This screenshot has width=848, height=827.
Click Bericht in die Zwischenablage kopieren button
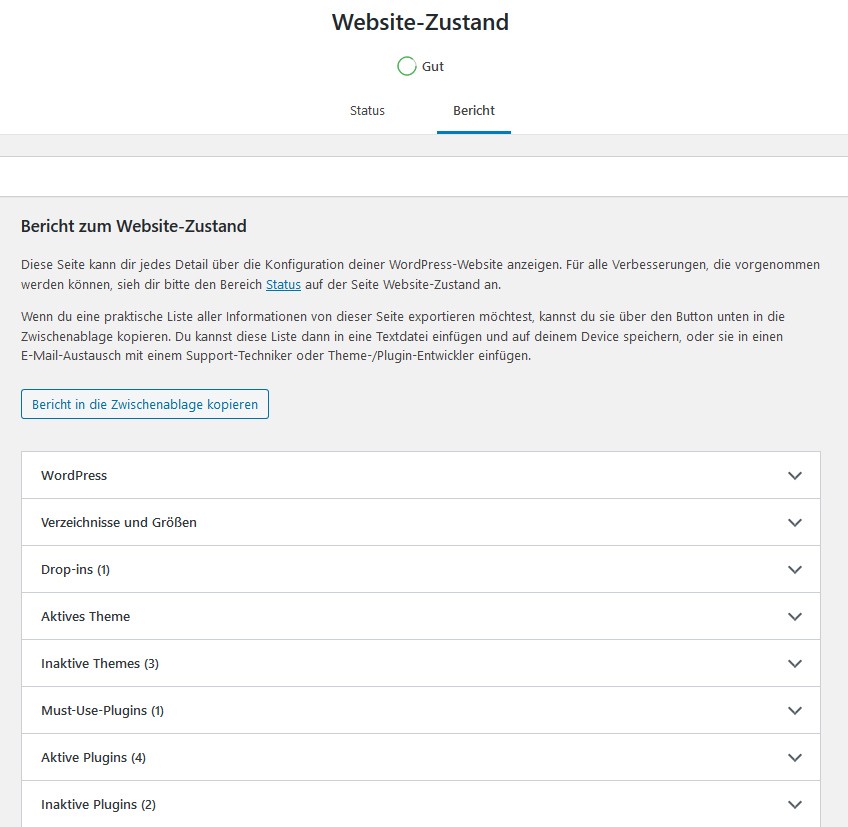[x=145, y=404]
